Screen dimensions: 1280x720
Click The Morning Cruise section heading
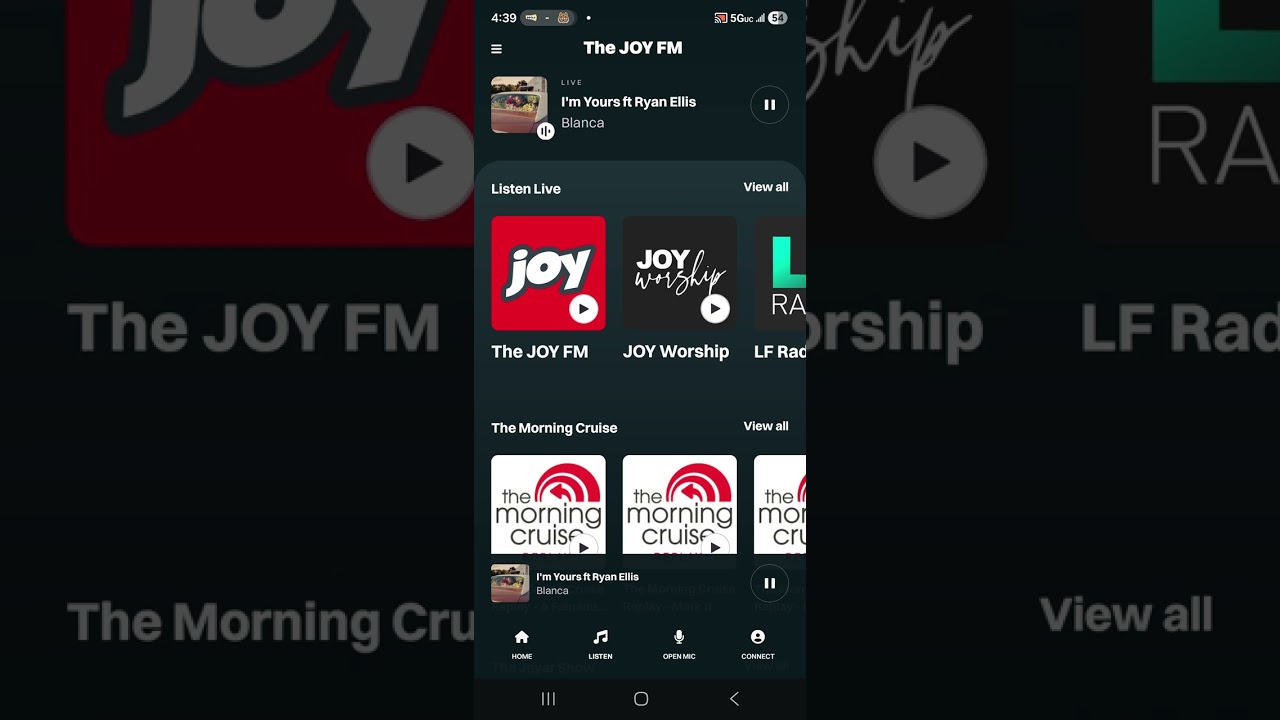pyautogui.click(x=554, y=428)
